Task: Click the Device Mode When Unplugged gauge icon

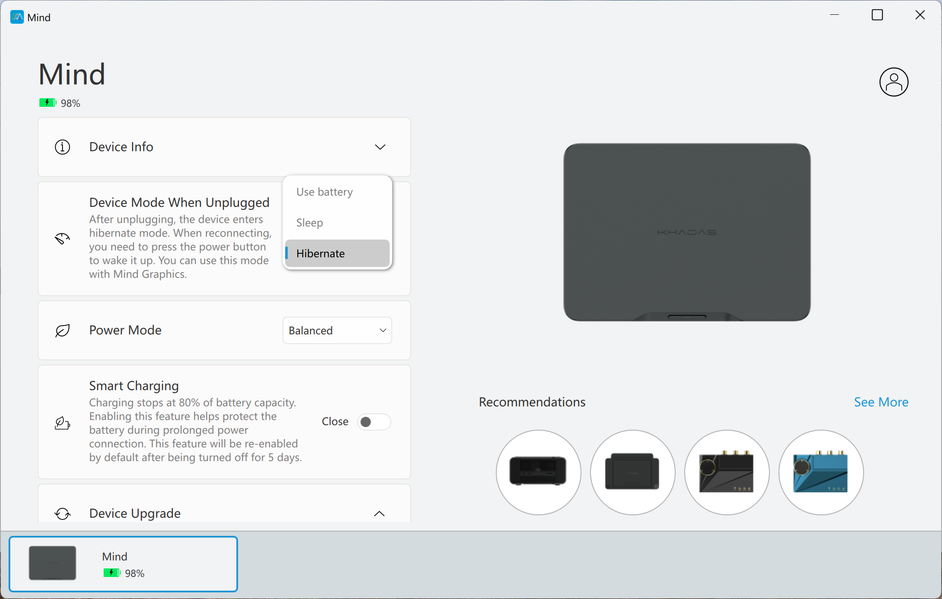Action: (62, 239)
